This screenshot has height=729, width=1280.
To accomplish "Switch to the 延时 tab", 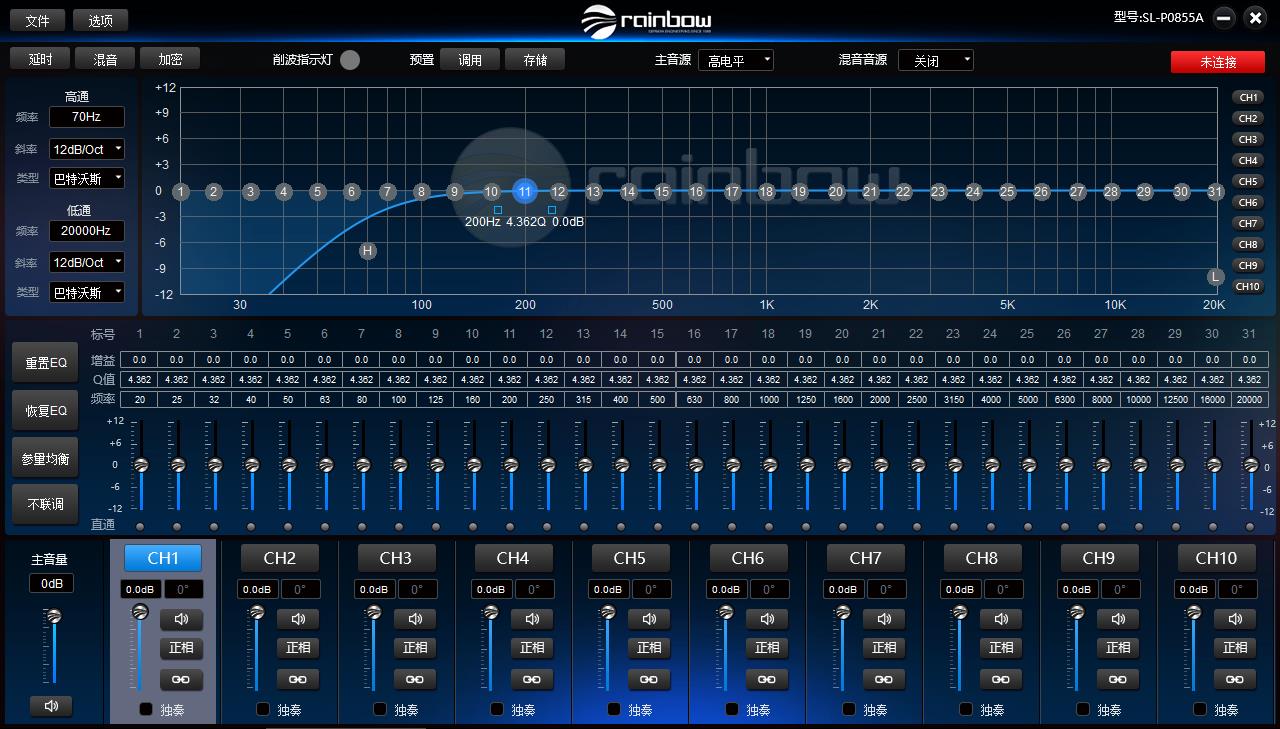I will (x=40, y=59).
